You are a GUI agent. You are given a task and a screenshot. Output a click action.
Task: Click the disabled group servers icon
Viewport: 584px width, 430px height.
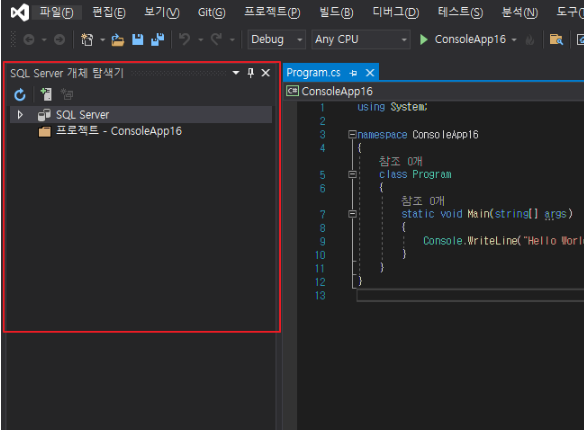coord(67,94)
